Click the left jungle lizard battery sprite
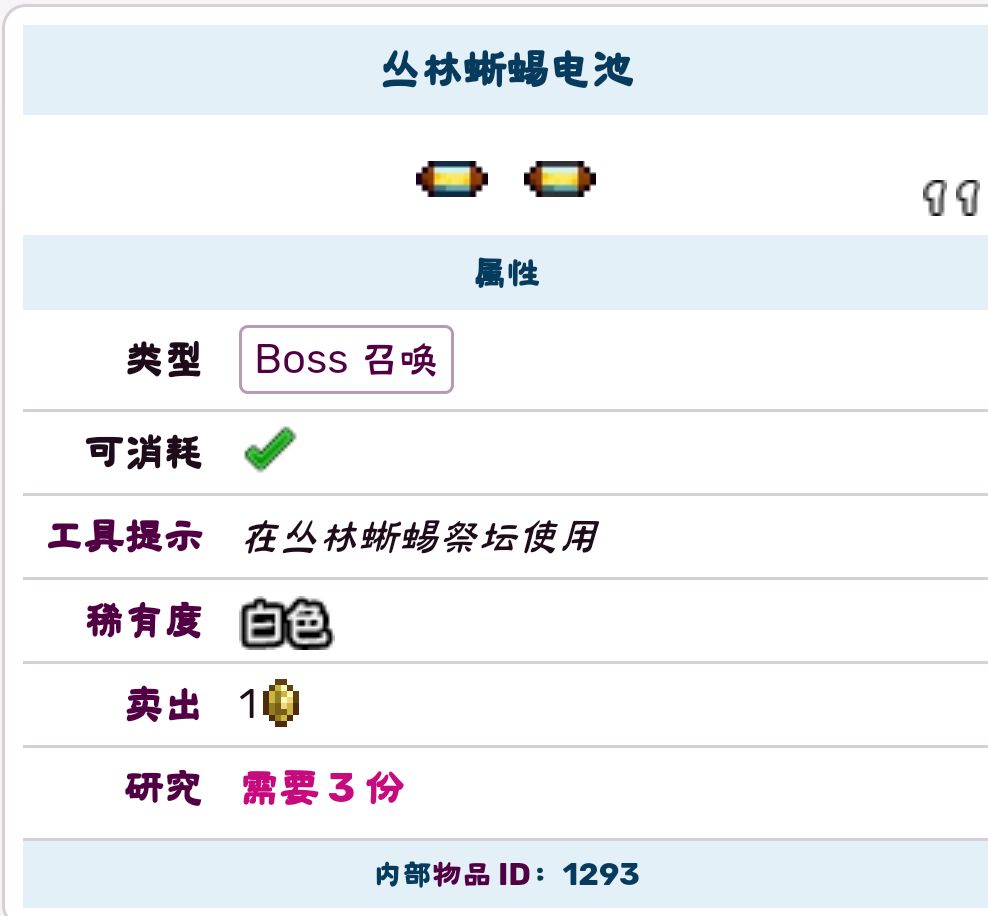988x916 pixels. tap(451, 180)
